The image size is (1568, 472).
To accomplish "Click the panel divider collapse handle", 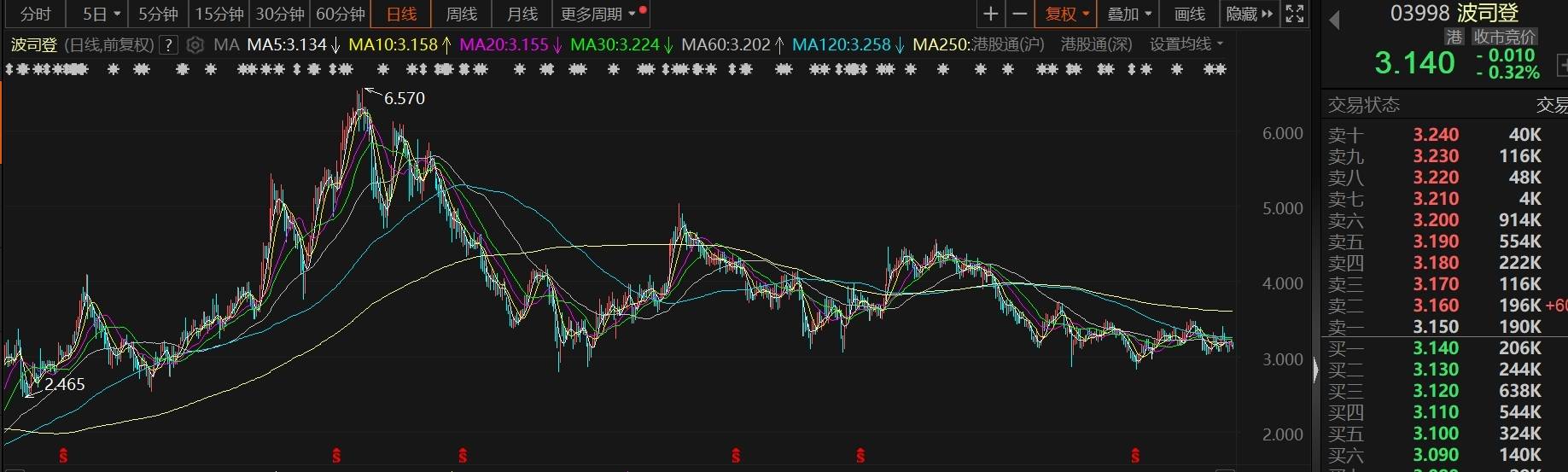I will pos(1315,370).
